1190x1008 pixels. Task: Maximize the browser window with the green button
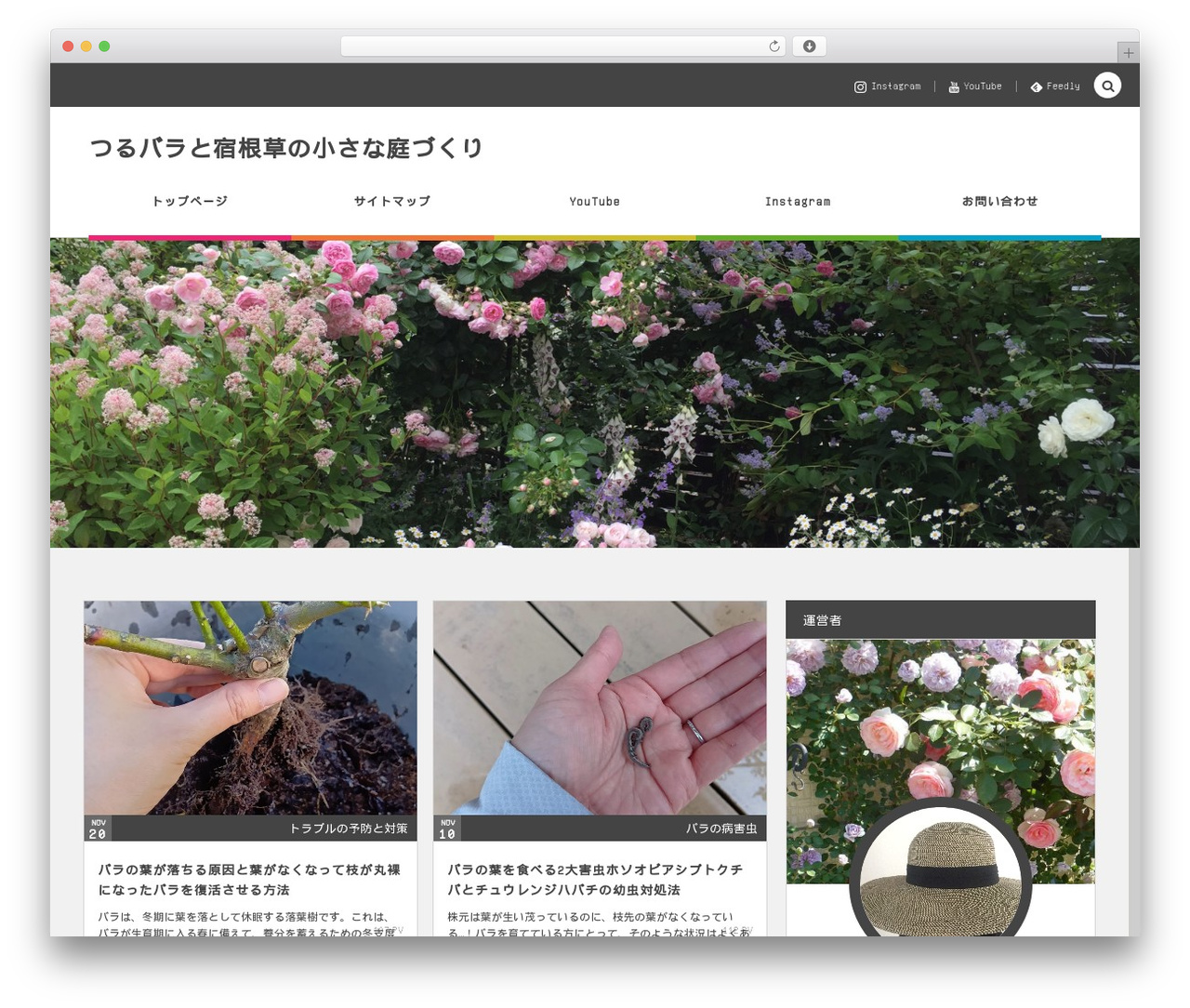tap(104, 46)
